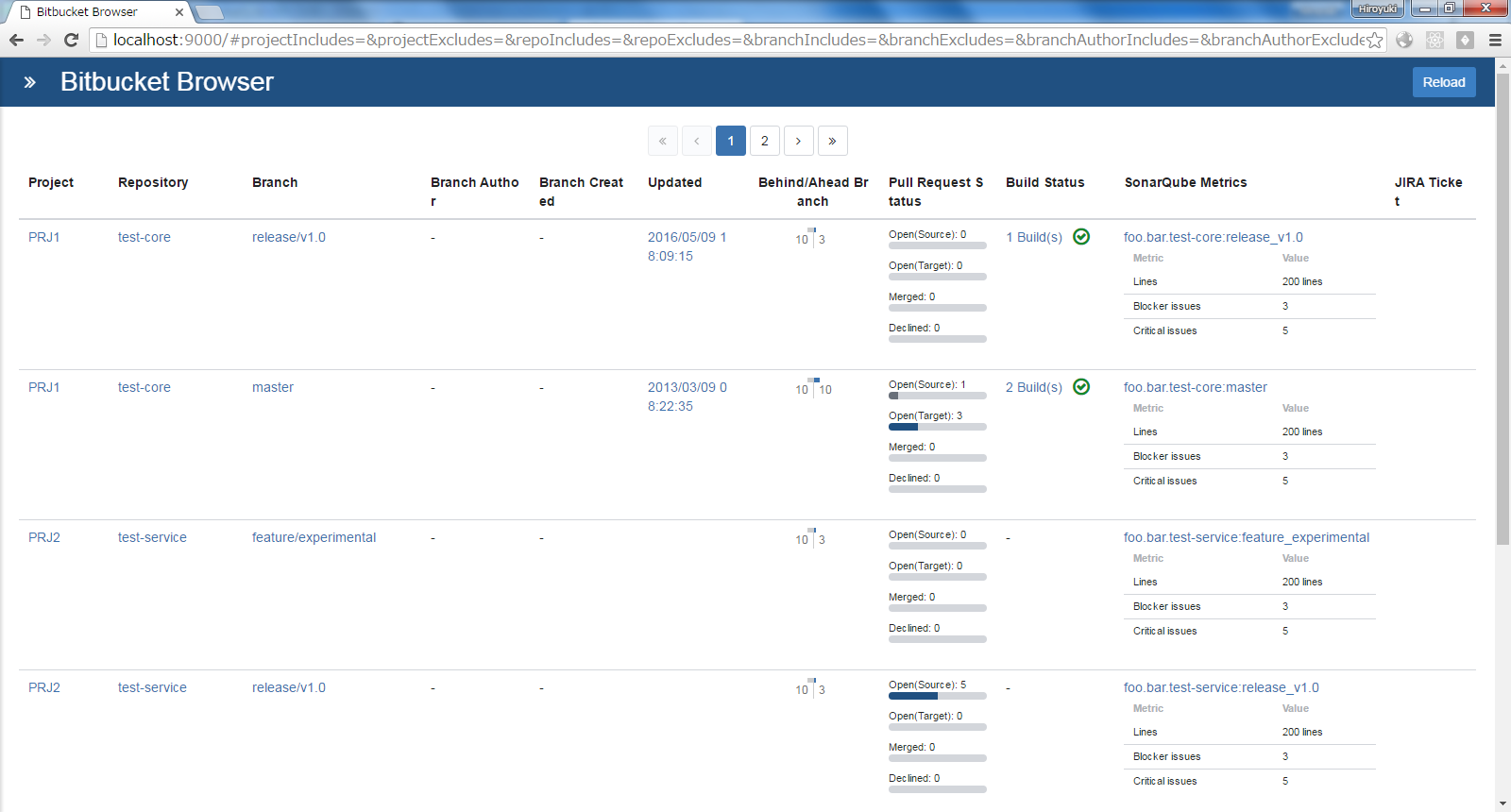Viewport: 1511px width, 812px height.
Task: Click the Hiroyuki user profile badge
Action: [x=1378, y=8]
